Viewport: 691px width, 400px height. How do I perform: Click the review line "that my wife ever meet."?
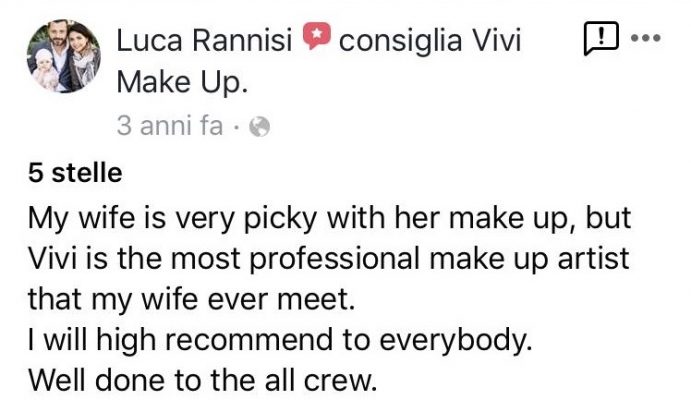point(191,297)
